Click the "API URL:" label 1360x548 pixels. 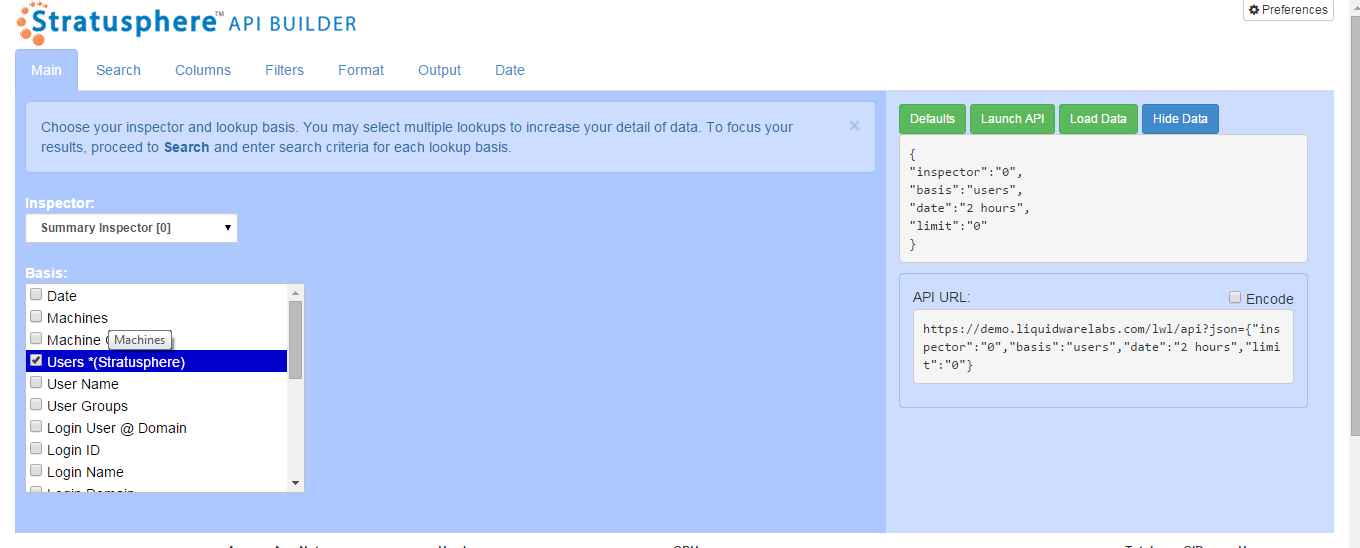tap(942, 297)
